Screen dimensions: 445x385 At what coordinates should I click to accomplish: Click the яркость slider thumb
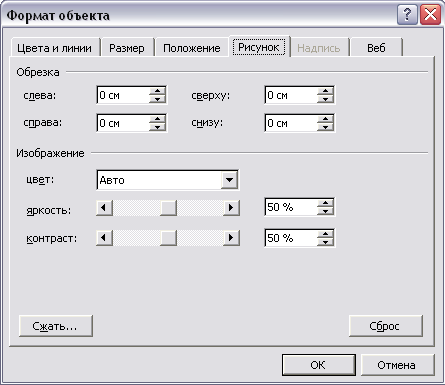pyautogui.click(x=168, y=208)
